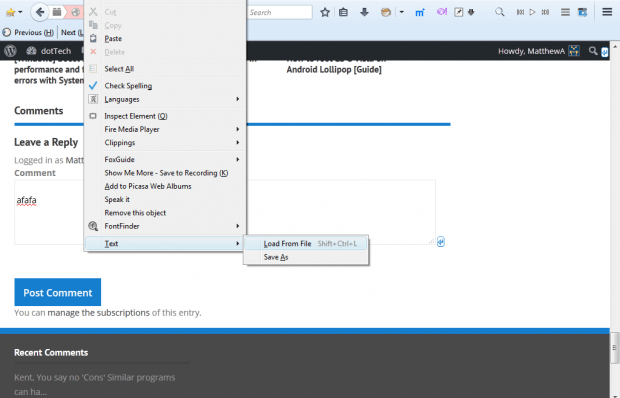Open the downloads arrow icon
The width and height of the screenshot is (620, 398).
click(x=364, y=12)
